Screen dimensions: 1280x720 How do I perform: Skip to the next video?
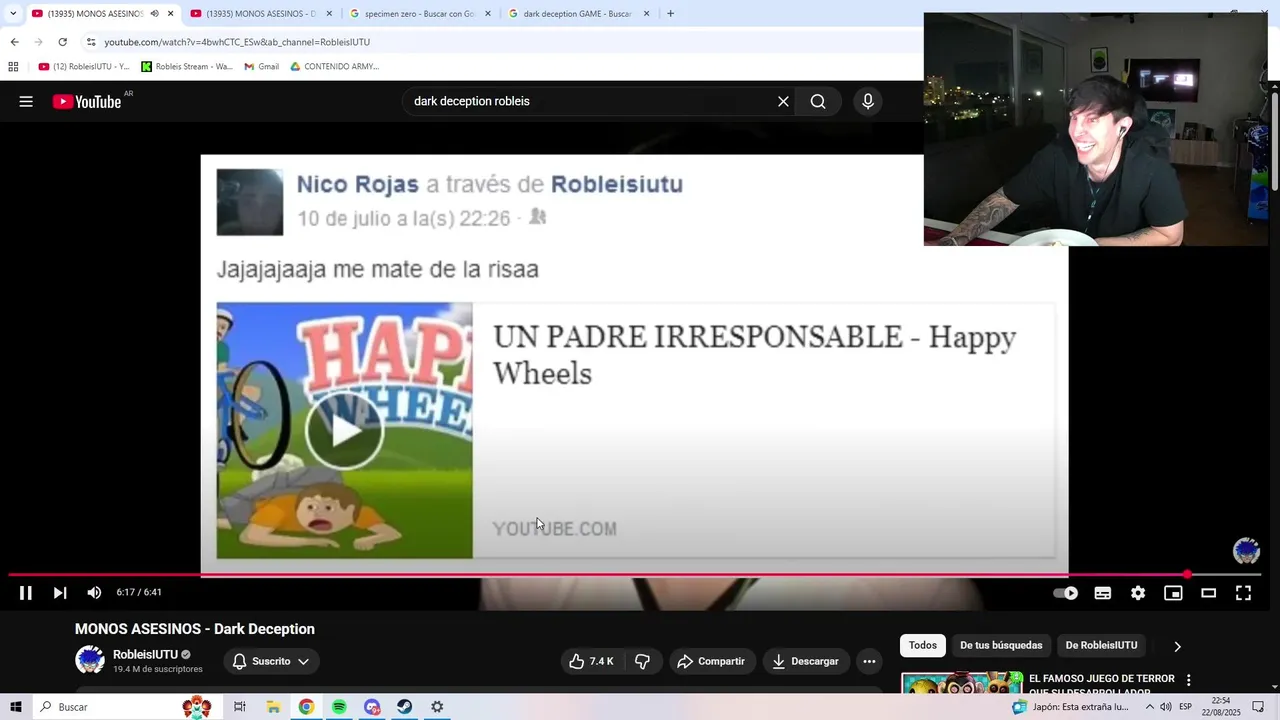60,593
